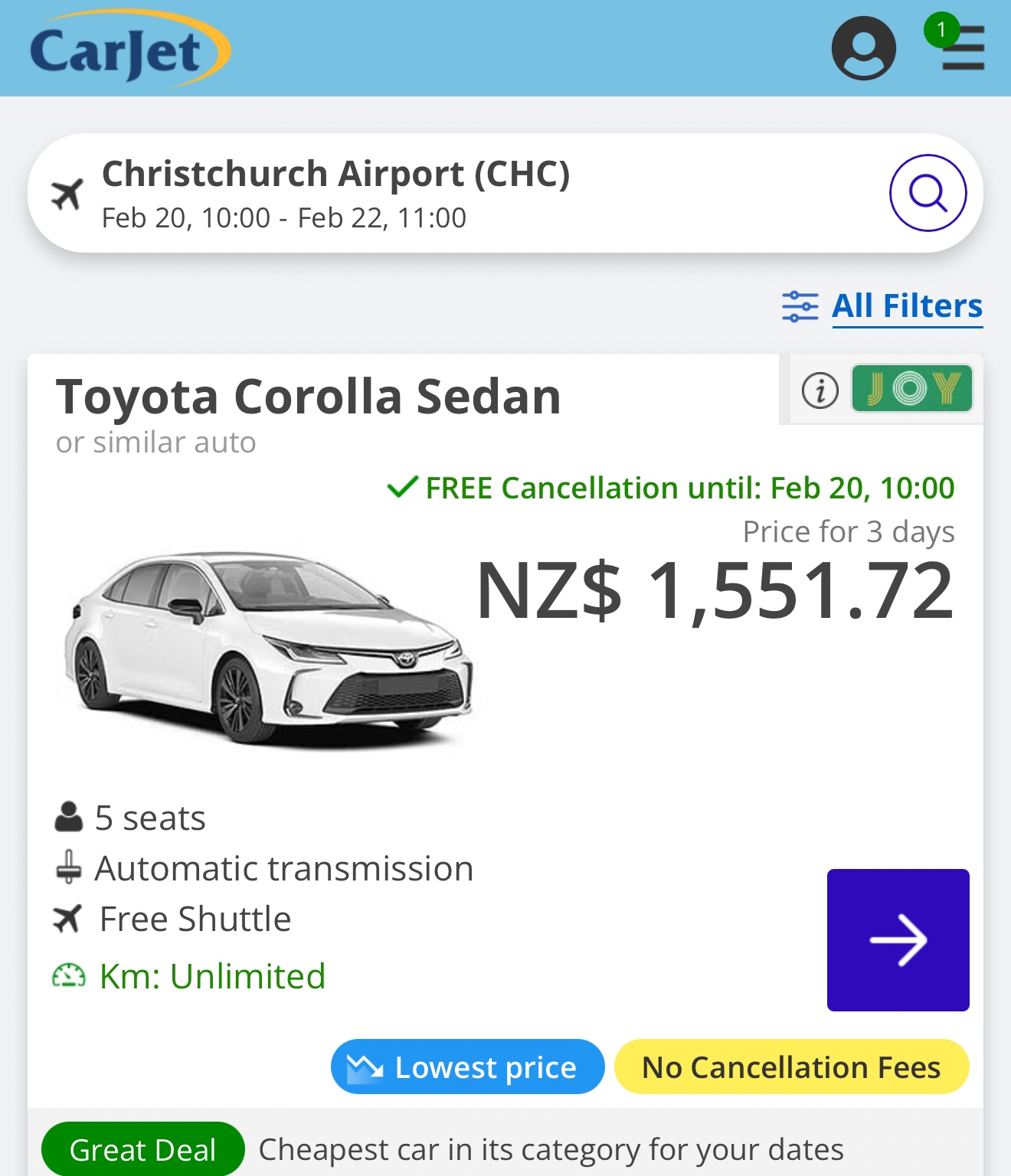Click the airplane icon in search bar

[67, 194]
